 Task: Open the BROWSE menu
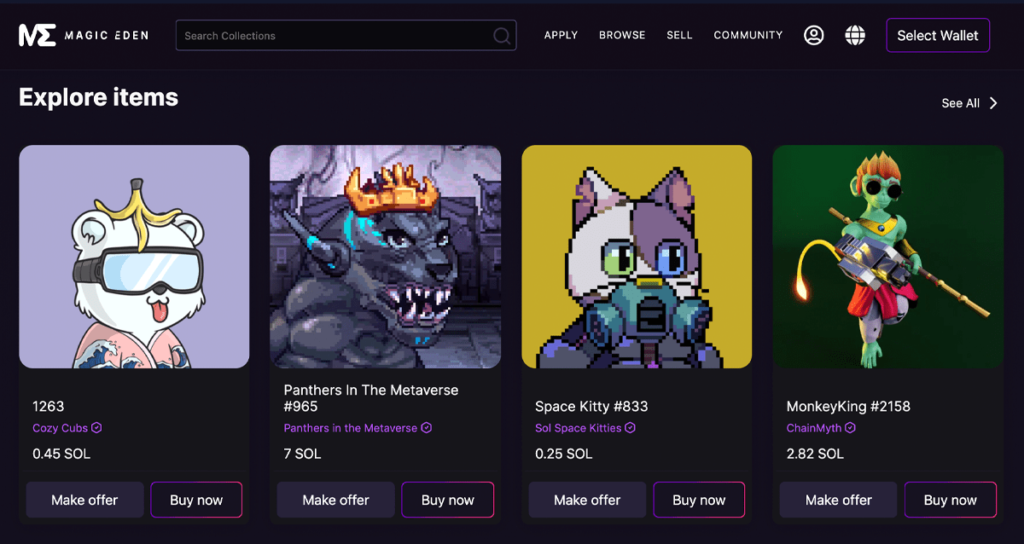point(622,35)
